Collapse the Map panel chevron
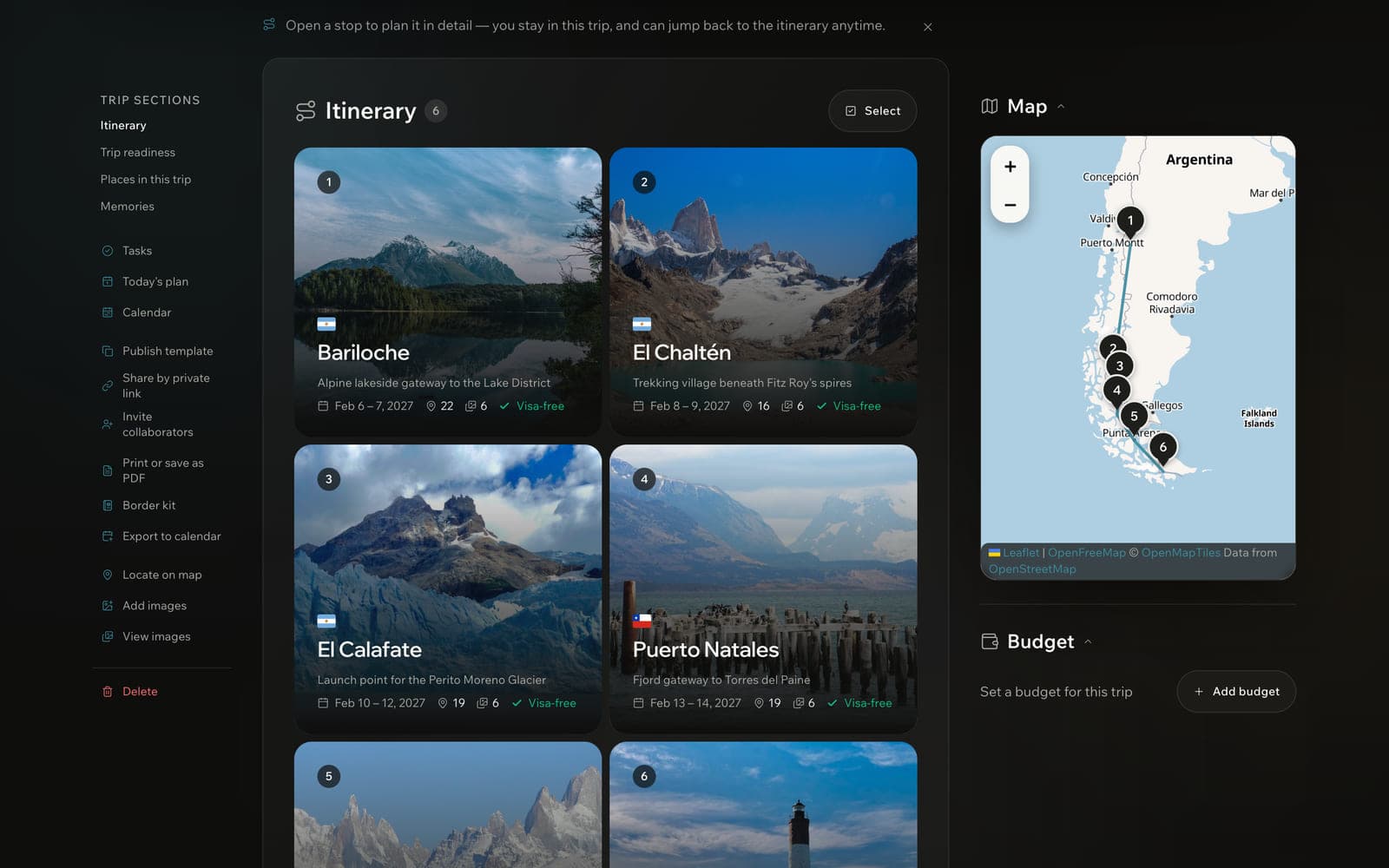Screen dimensions: 1389x868 pyautogui.click(x=1061, y=107)
